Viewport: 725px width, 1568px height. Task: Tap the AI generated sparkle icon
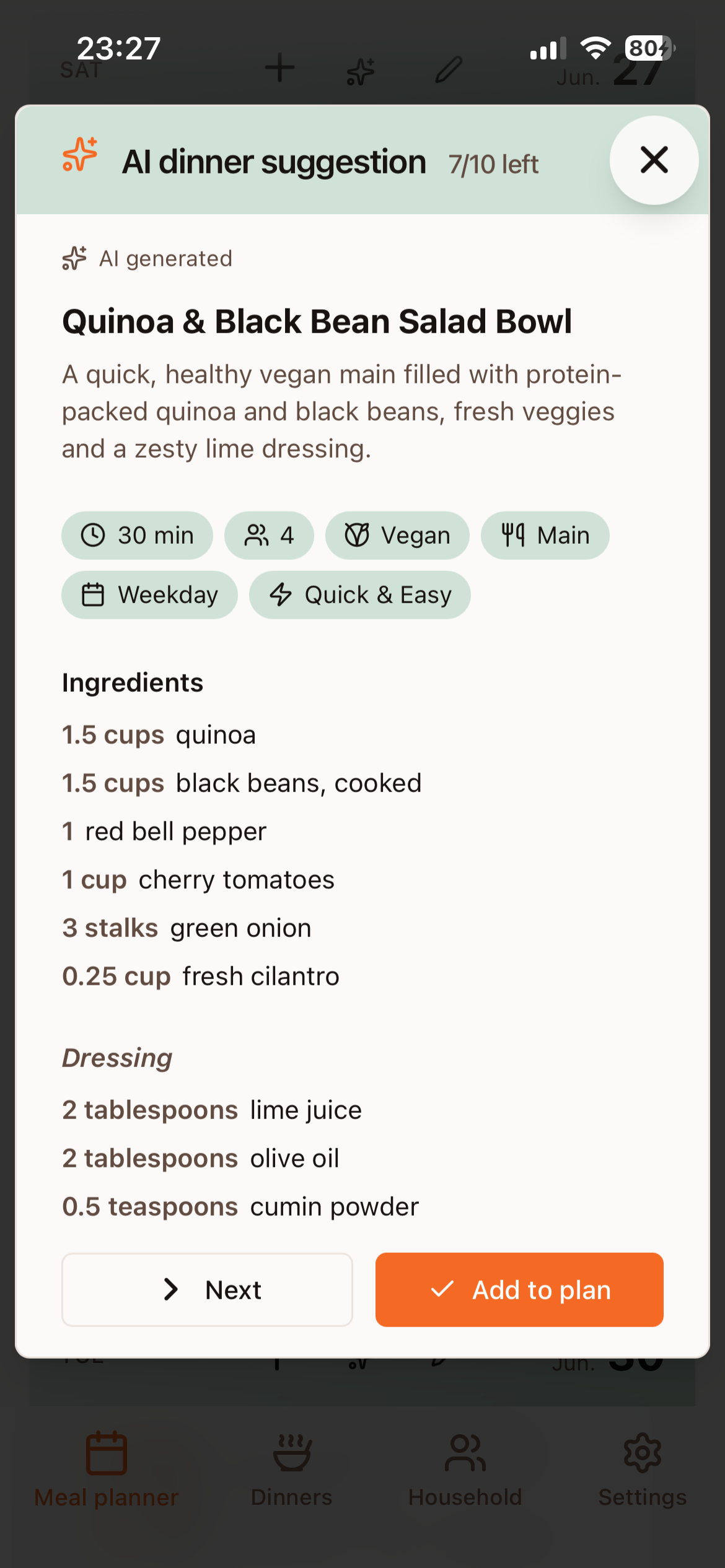(x=74, y=258)
